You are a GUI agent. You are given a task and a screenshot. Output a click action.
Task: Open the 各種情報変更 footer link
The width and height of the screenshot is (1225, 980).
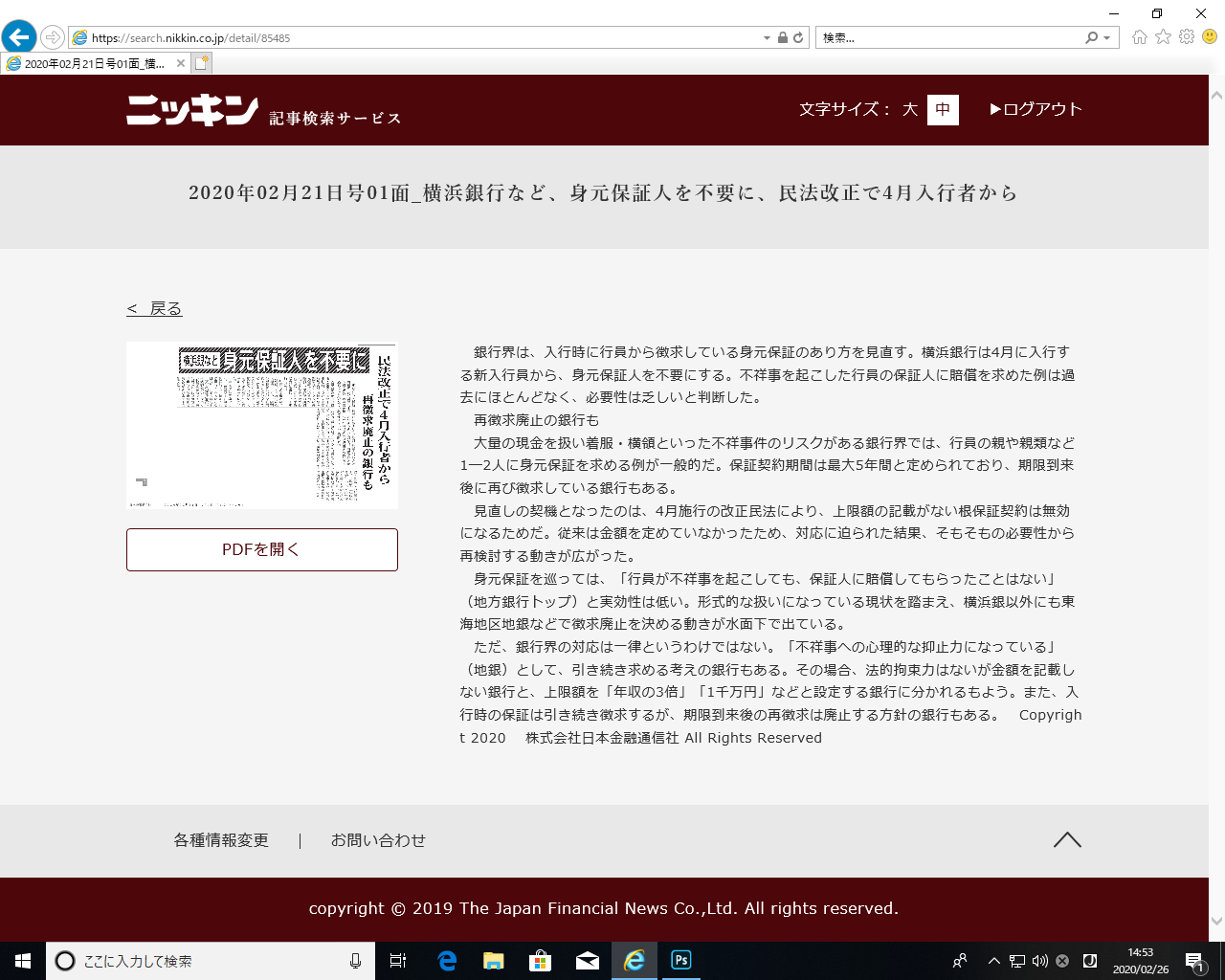[x=221, y=840]
